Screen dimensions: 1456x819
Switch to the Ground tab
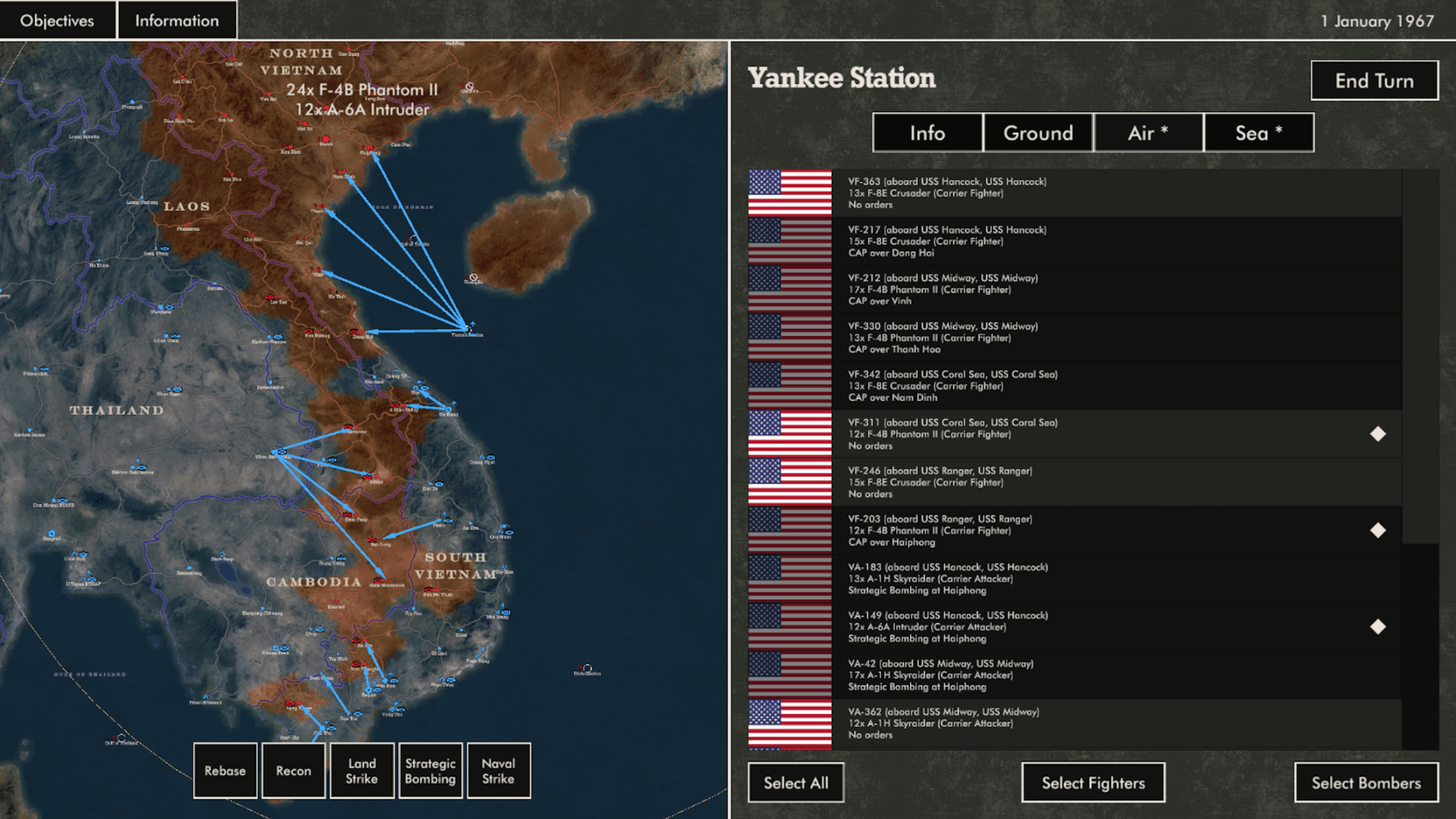1037,132
